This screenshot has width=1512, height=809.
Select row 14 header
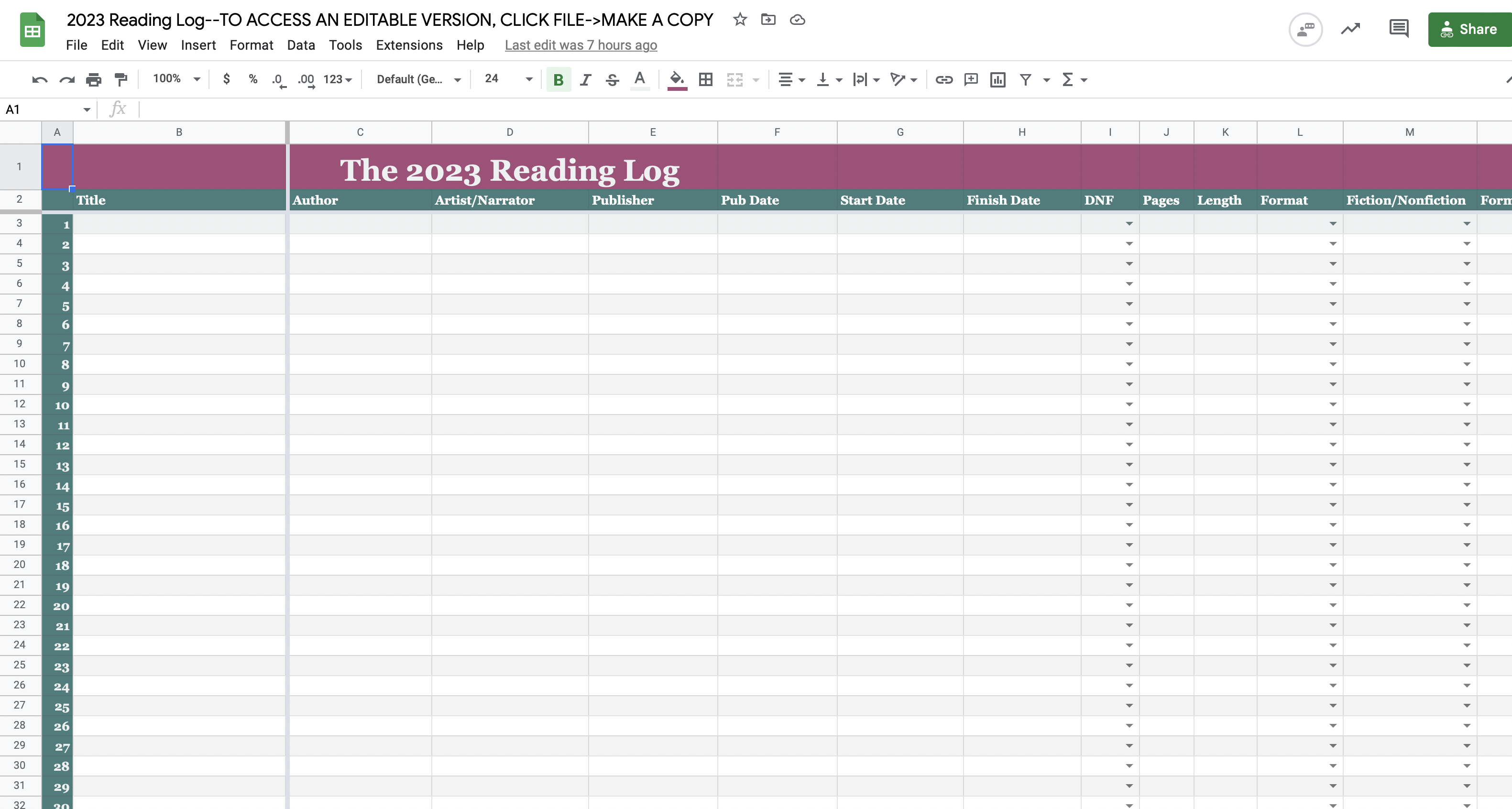click(20, 444)
